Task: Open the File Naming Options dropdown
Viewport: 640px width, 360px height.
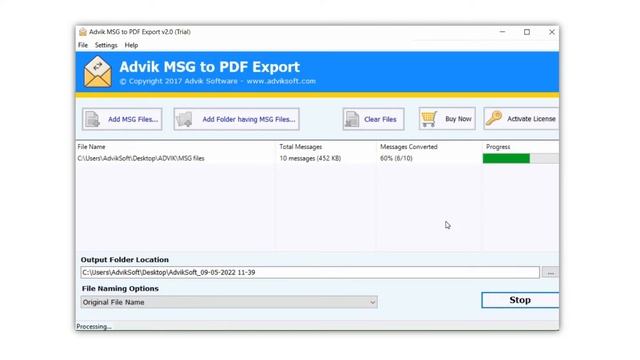Action: [x=229, y=302]
